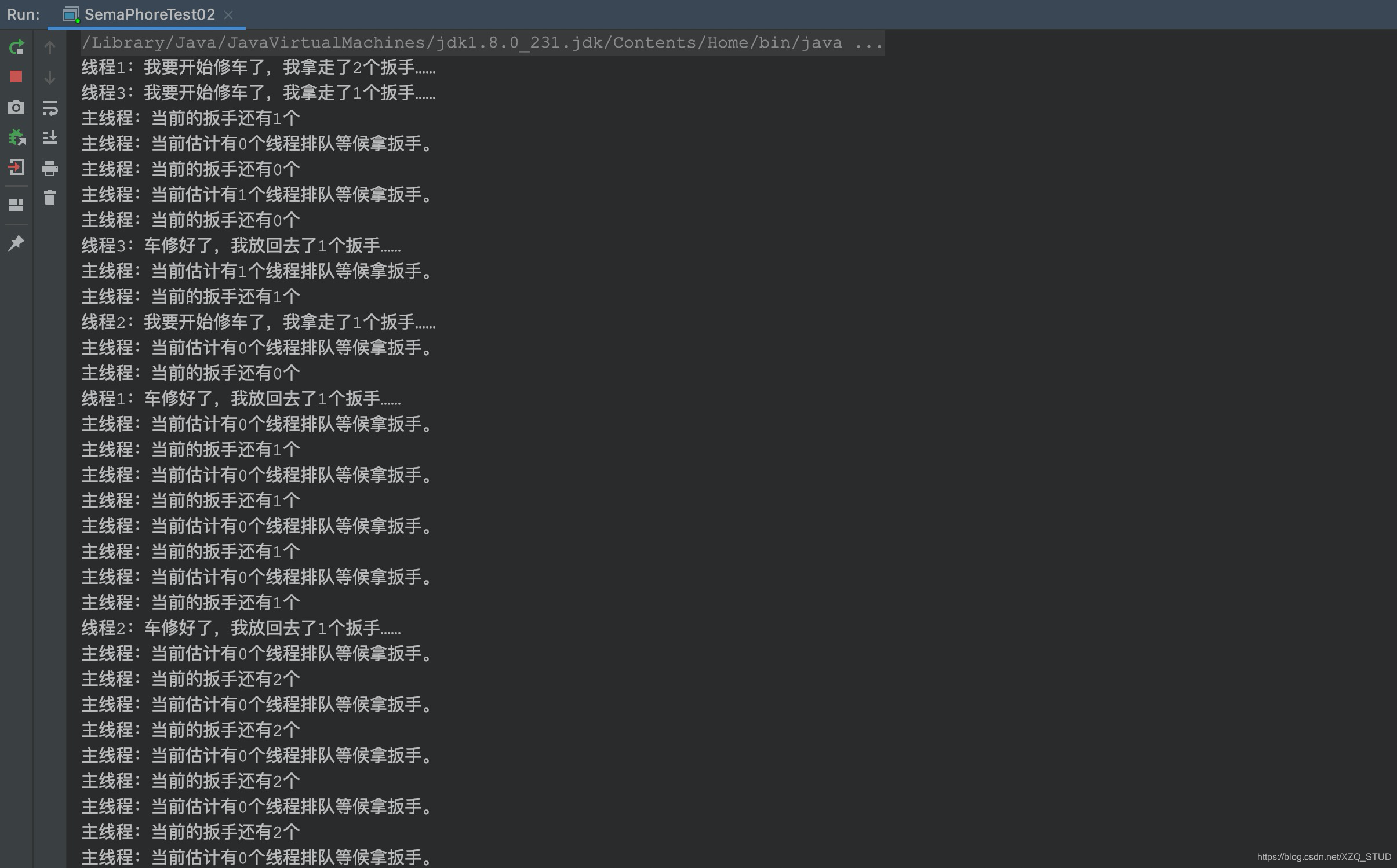
Task: Click the 'Run:' panel label
Action: [x=23, y=14]
